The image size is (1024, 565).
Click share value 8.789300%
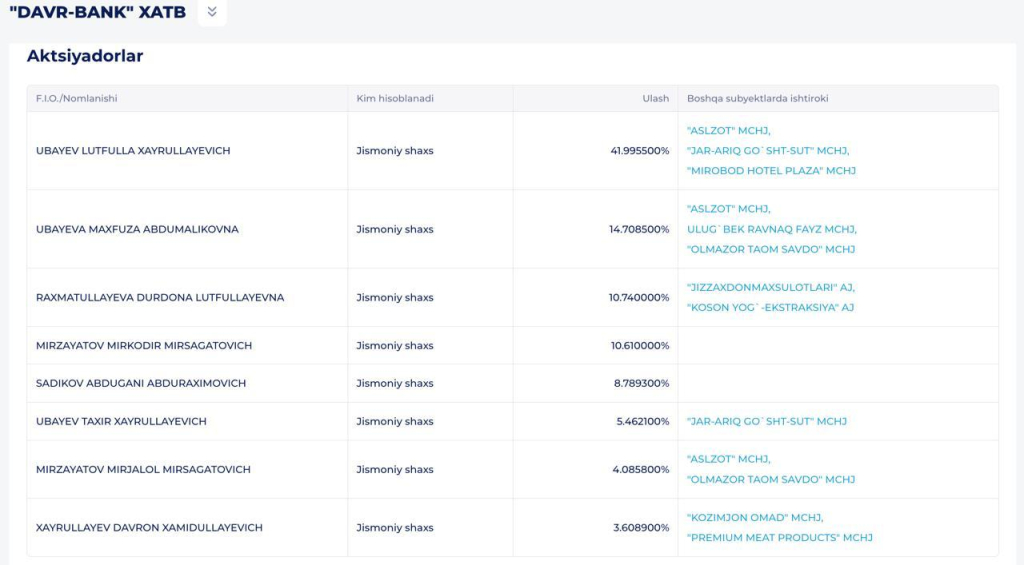click(641, 383)
